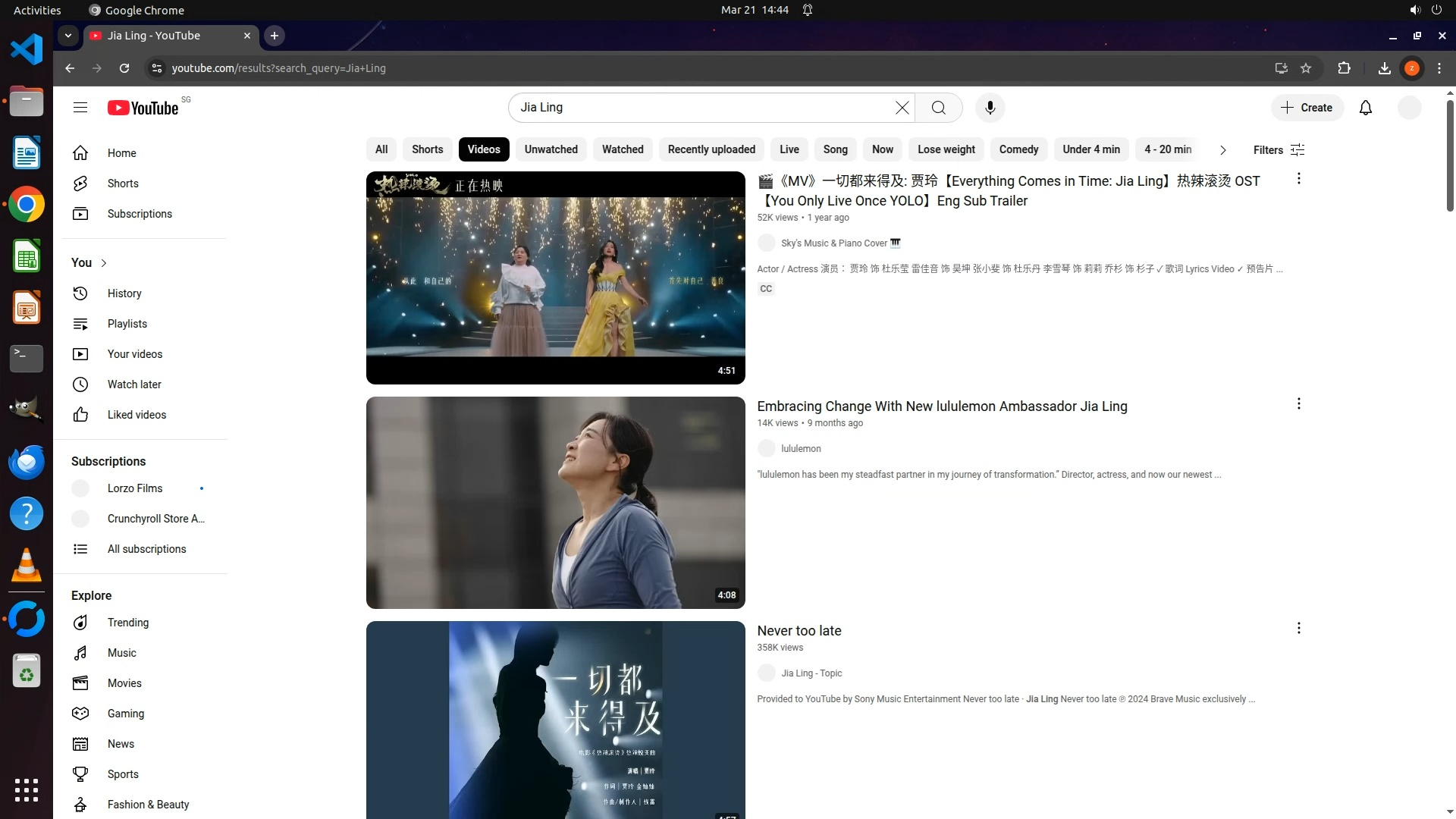Open the Never too late thumbnail
Image resolution: width=1456 pixels, height=819 pixels.
(x=555, y=719)
